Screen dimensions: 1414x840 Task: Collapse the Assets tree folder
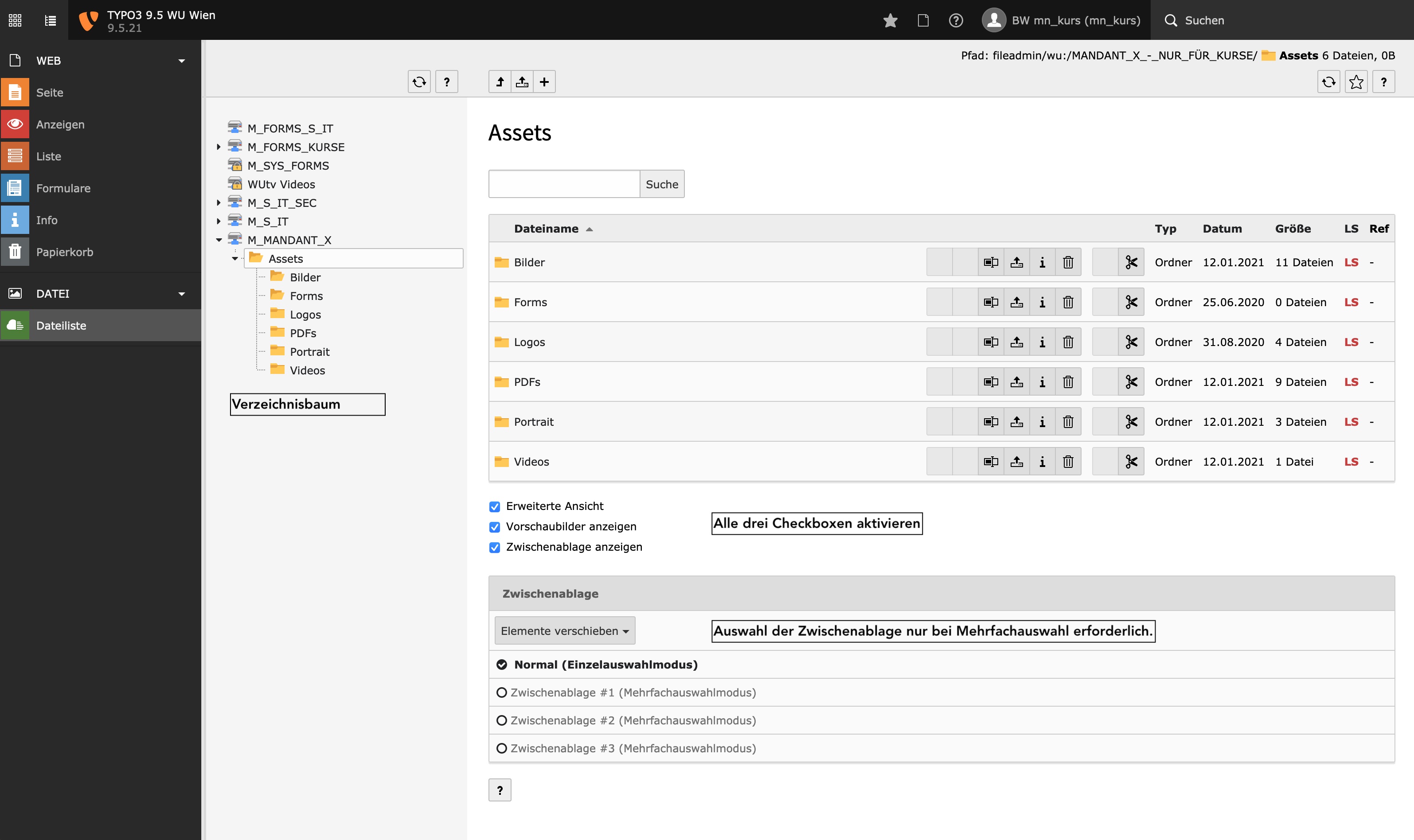click(x=235, y=259)
